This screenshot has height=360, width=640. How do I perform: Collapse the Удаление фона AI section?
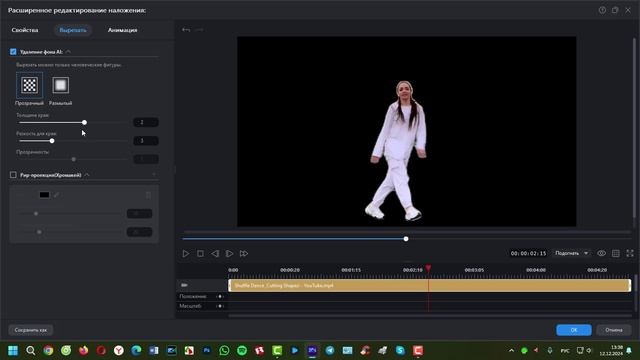(68, 52)
